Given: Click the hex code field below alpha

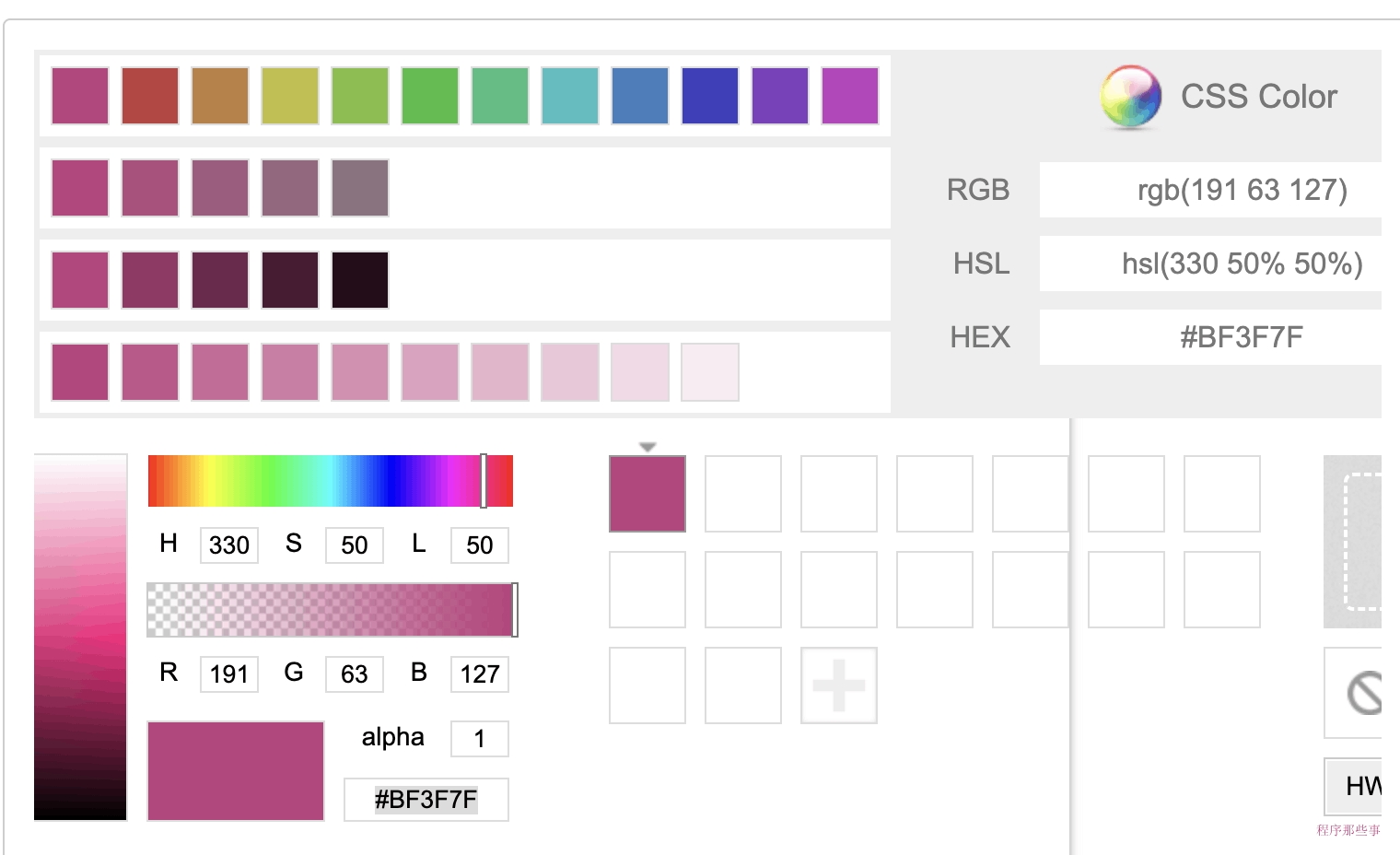Looking at the screenshot, I should coord(426,800).
